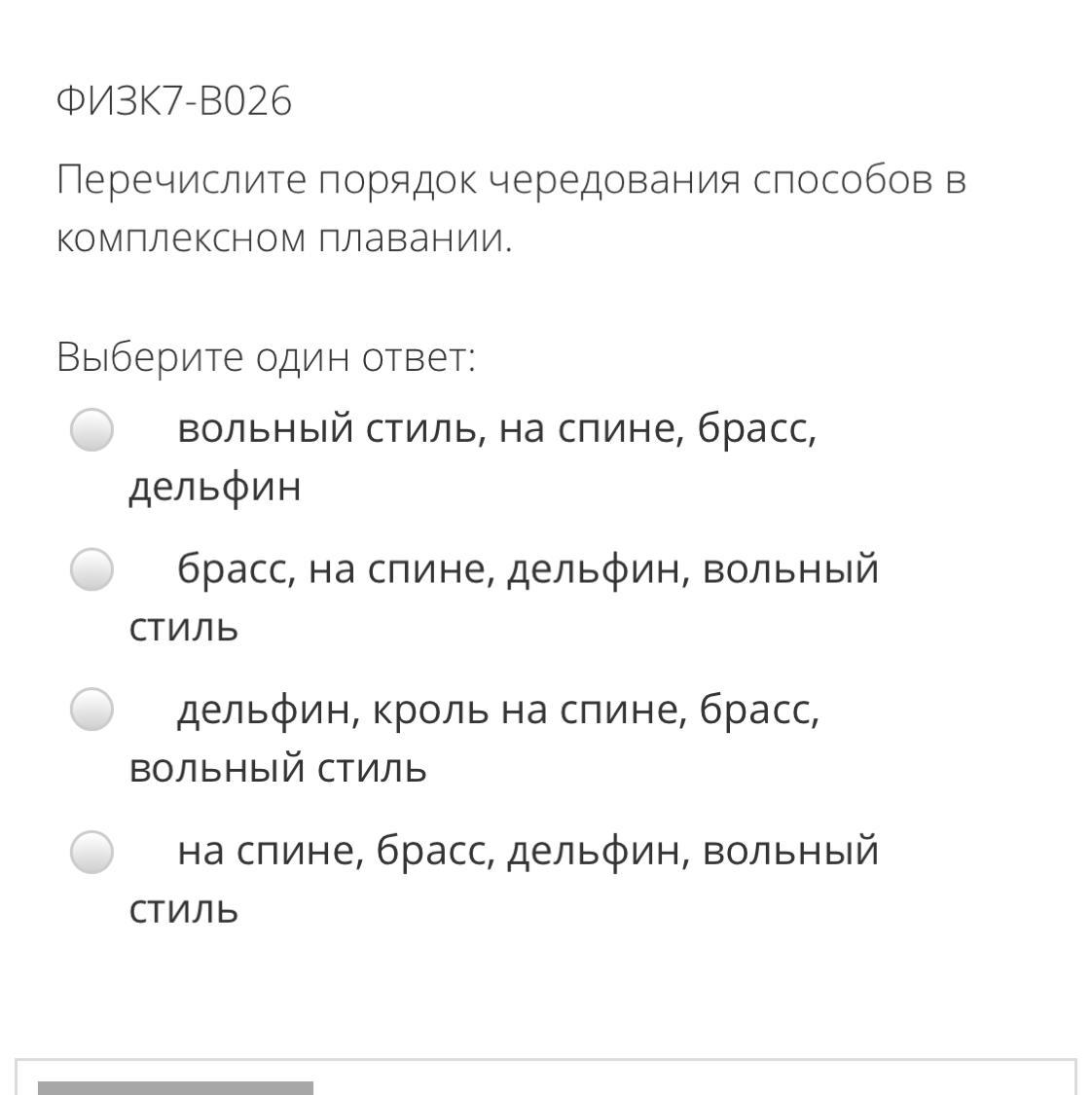Click the wrapped text 'вольный стиль' under third option

pos(278,768)
